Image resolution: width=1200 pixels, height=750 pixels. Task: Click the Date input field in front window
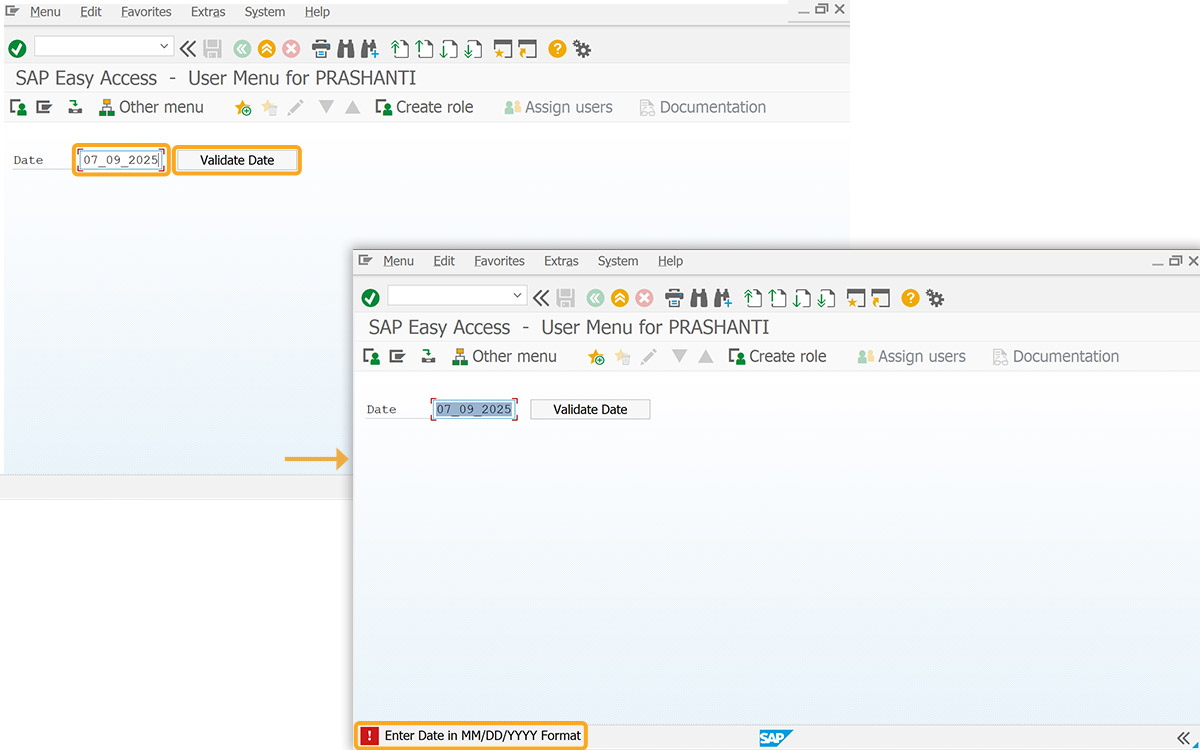474,409
